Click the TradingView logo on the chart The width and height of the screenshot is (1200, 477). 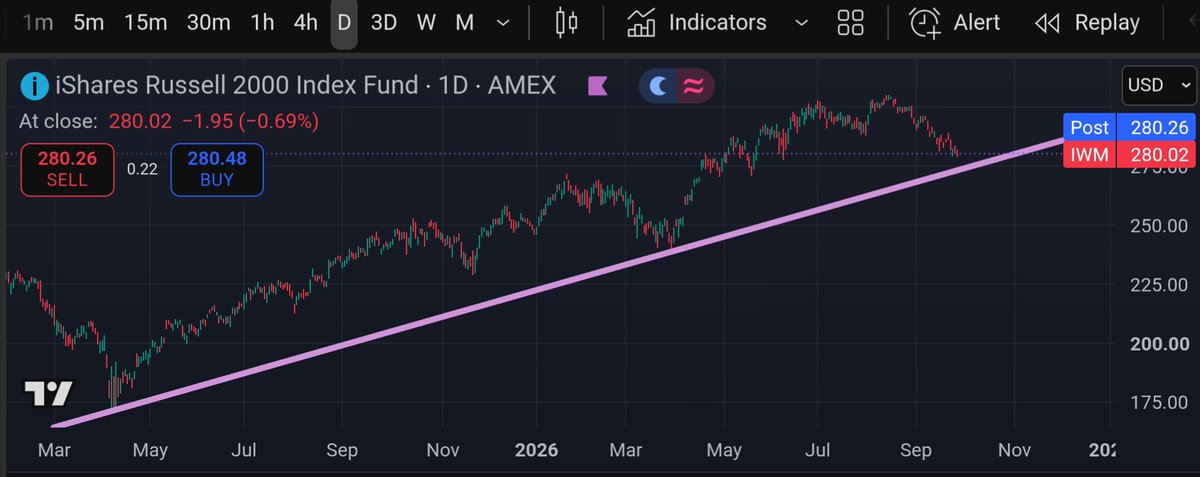(x=48, y=394)
